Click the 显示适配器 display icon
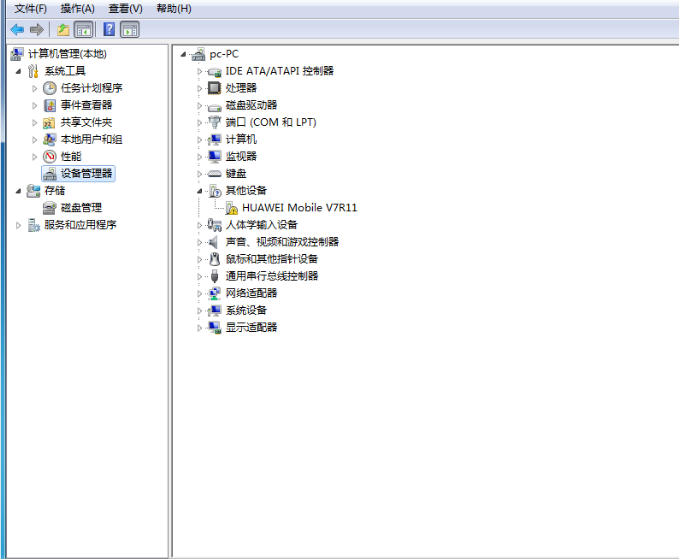 pyautogui.click(x=214, y=327)
